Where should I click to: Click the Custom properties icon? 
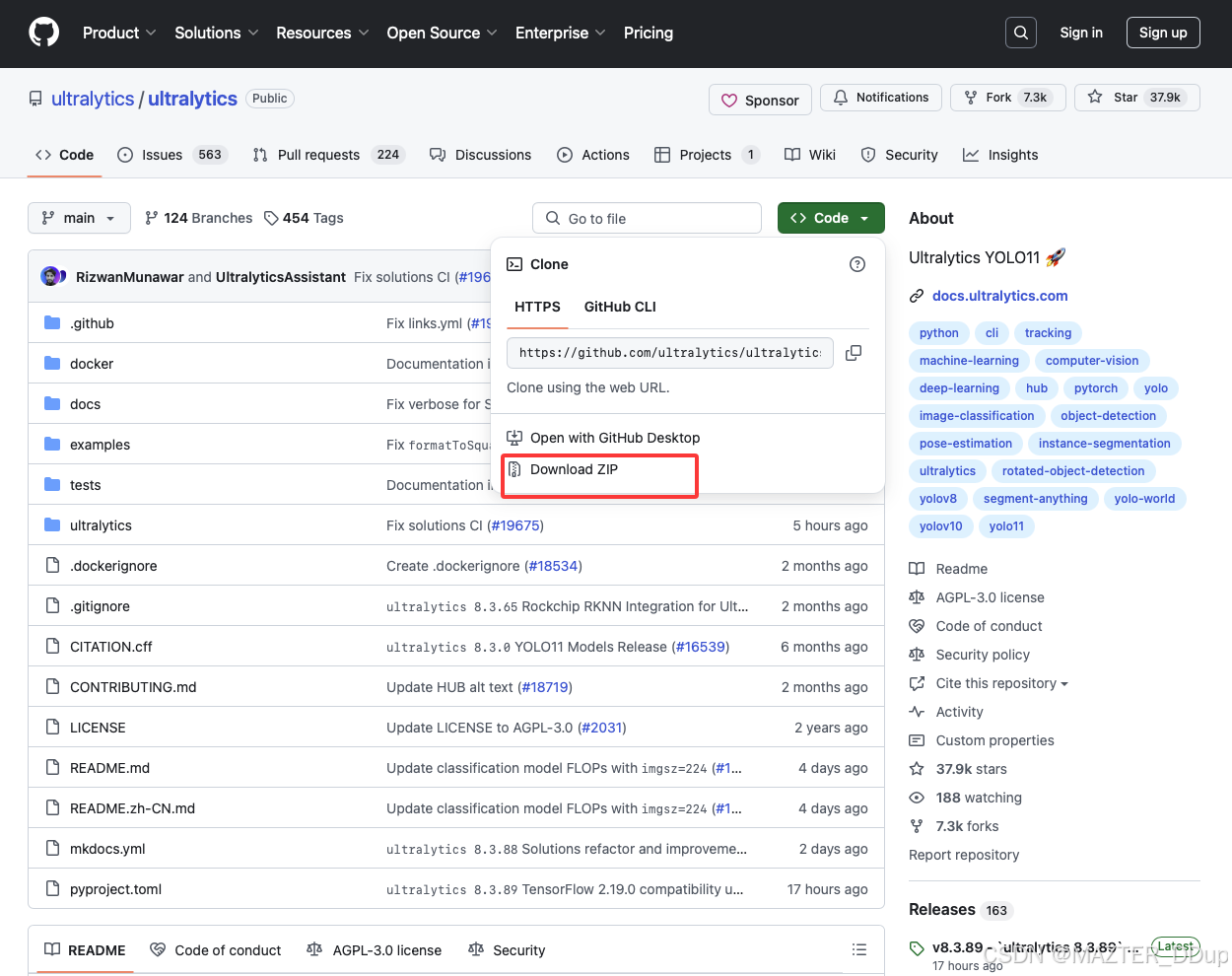pyautogui.click(x=917, y=740)
